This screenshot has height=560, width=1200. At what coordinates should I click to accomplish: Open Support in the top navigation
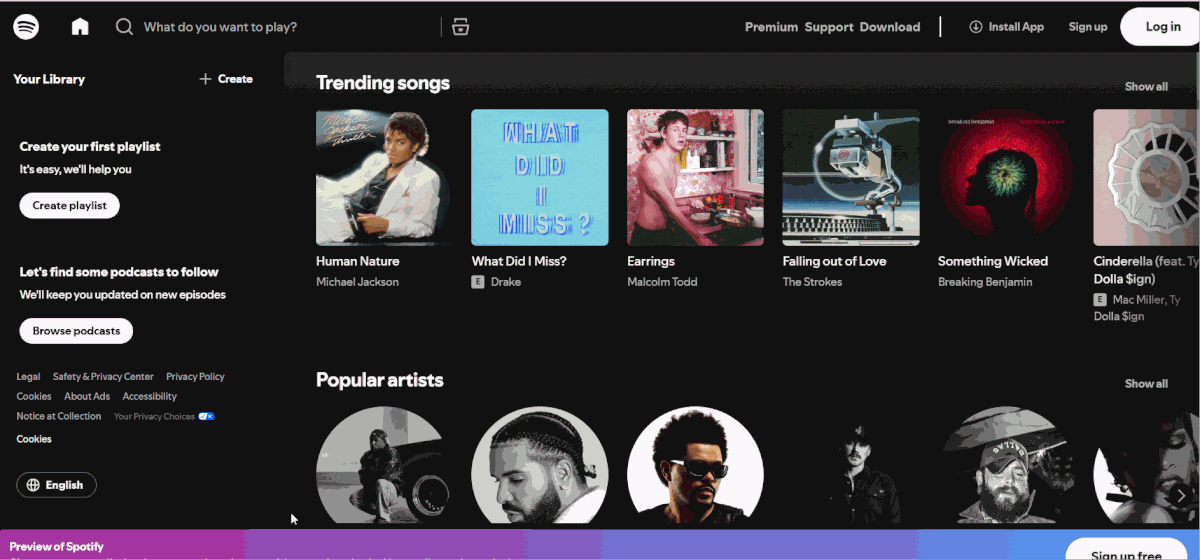[x=829, y=27]
